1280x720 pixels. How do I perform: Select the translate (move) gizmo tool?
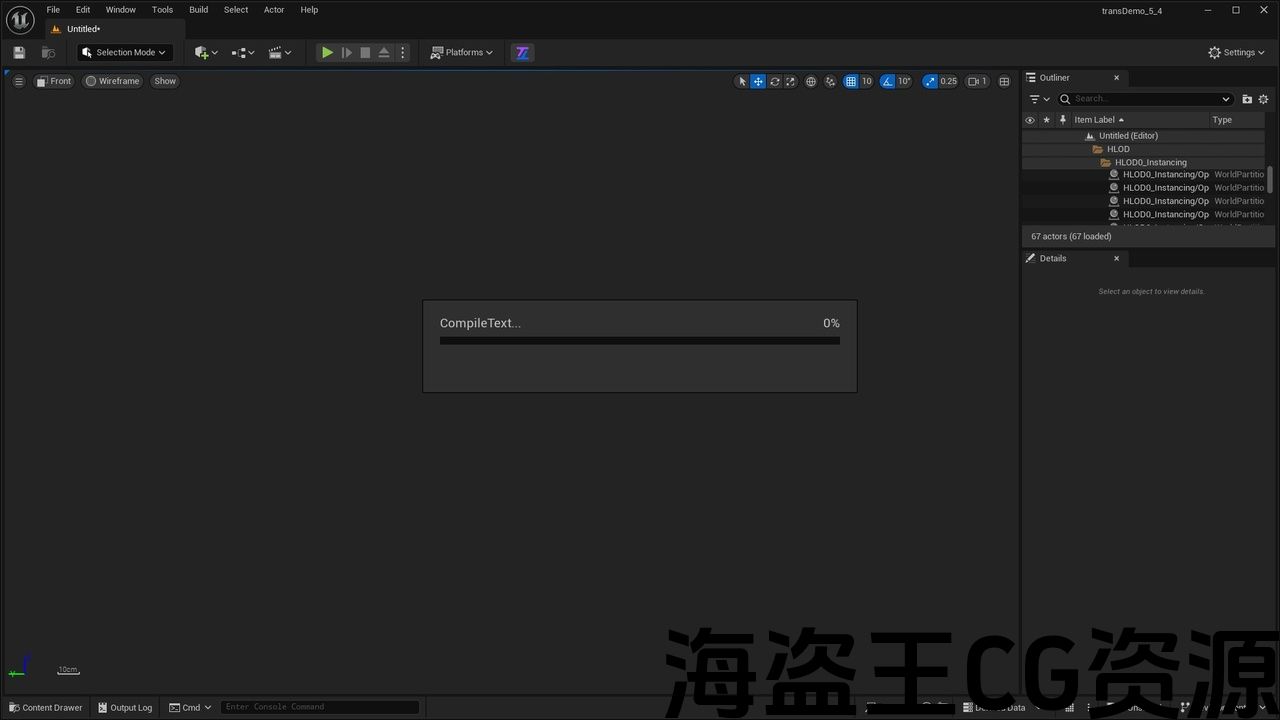click(x=758, y=82)
